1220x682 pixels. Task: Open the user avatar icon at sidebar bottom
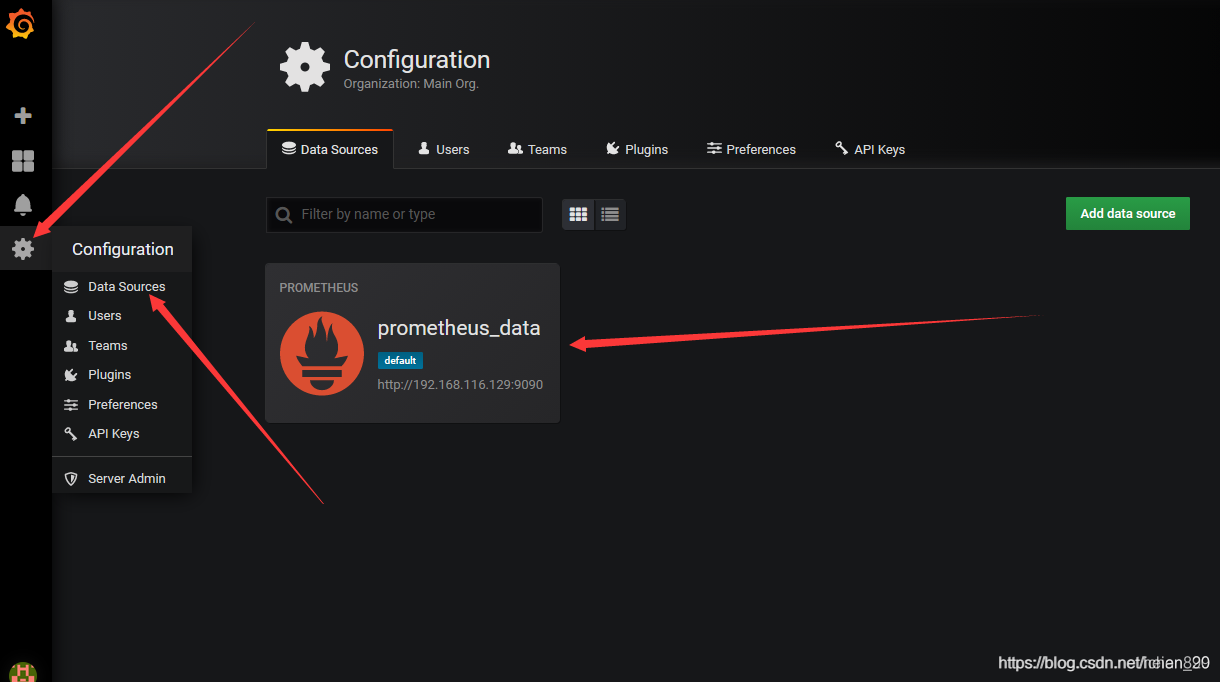[23, 672]
